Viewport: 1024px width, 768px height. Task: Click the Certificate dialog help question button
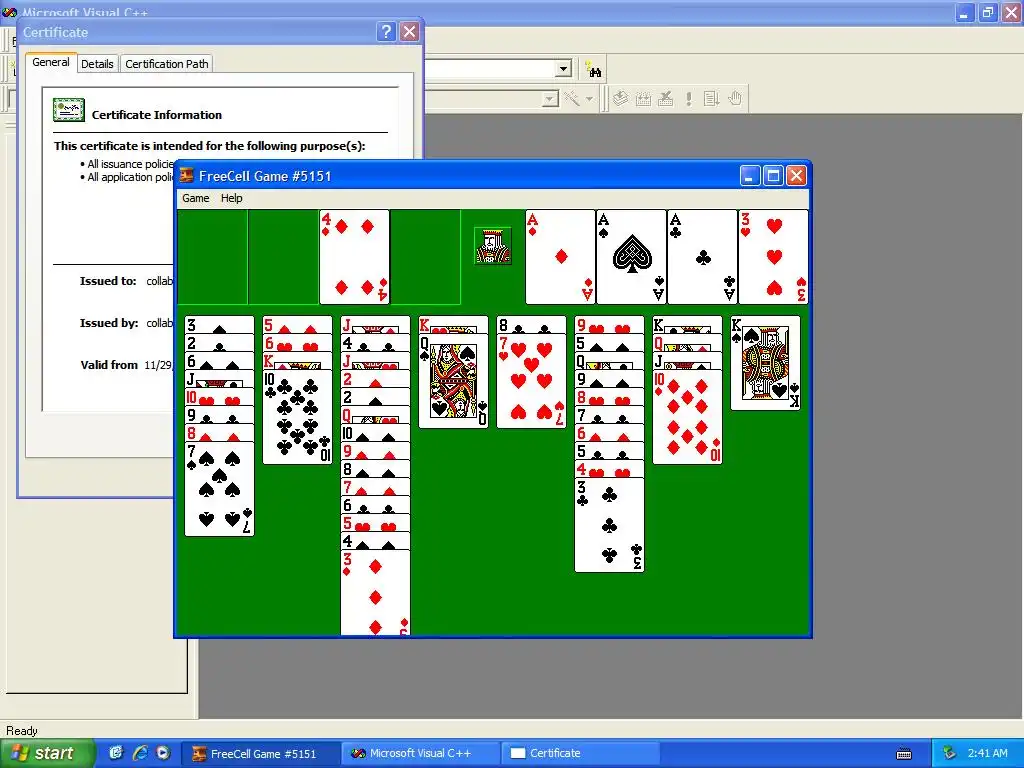[x=387, y=31]
